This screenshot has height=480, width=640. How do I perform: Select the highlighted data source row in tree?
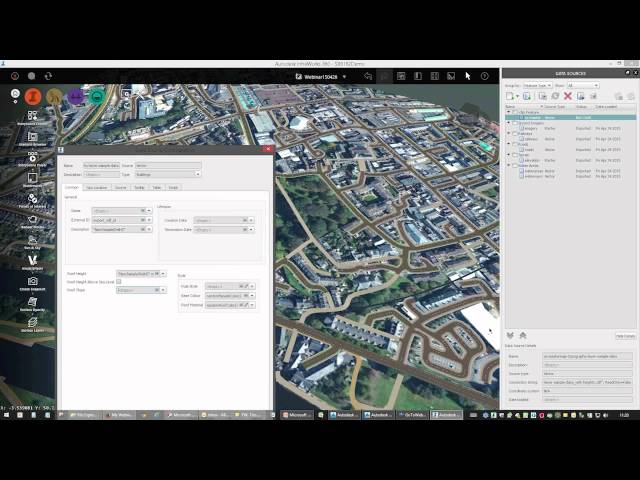[x=571, y=118]
